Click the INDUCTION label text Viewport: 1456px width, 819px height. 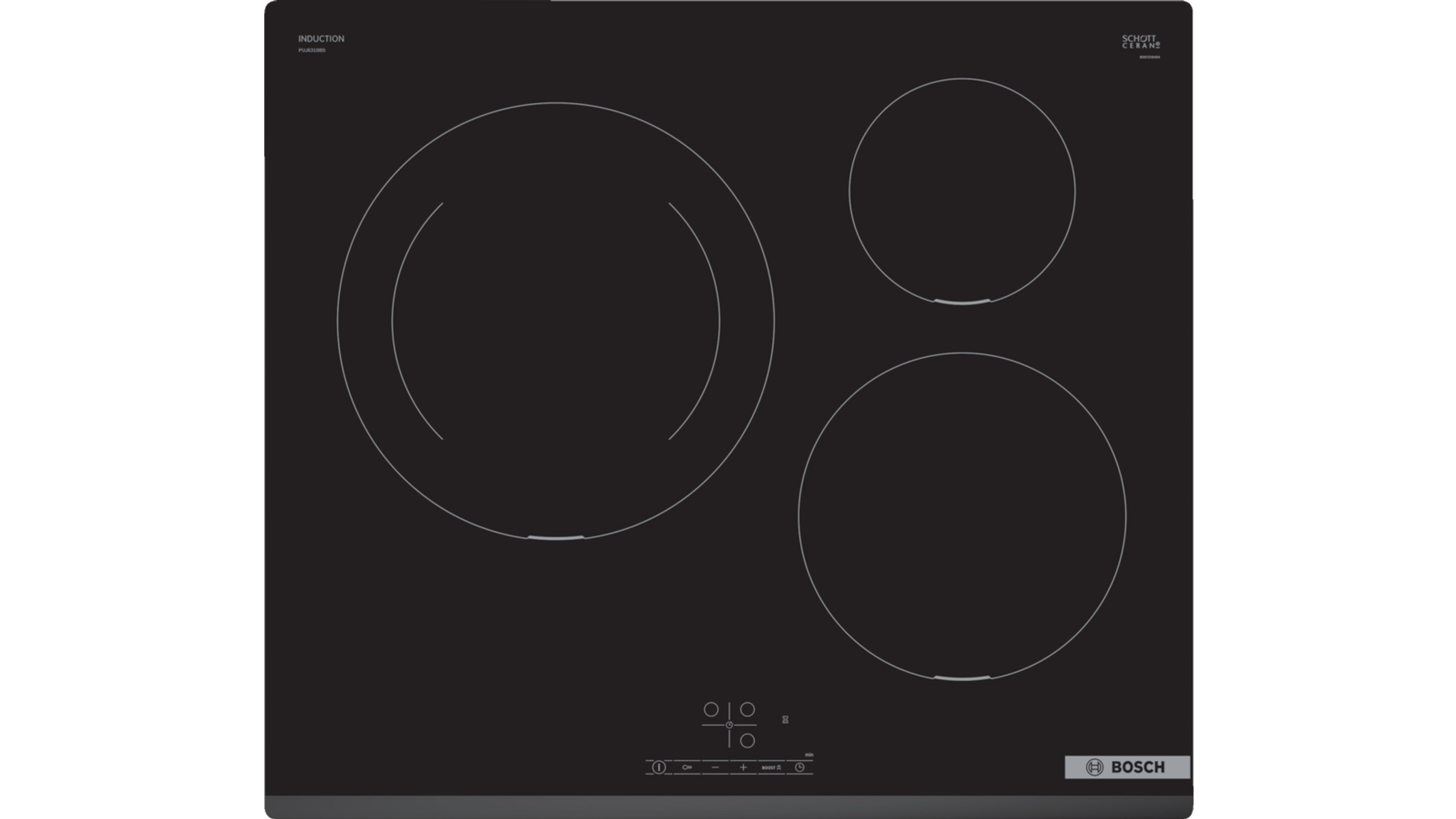pyautogui.click(x=321, y=39)
